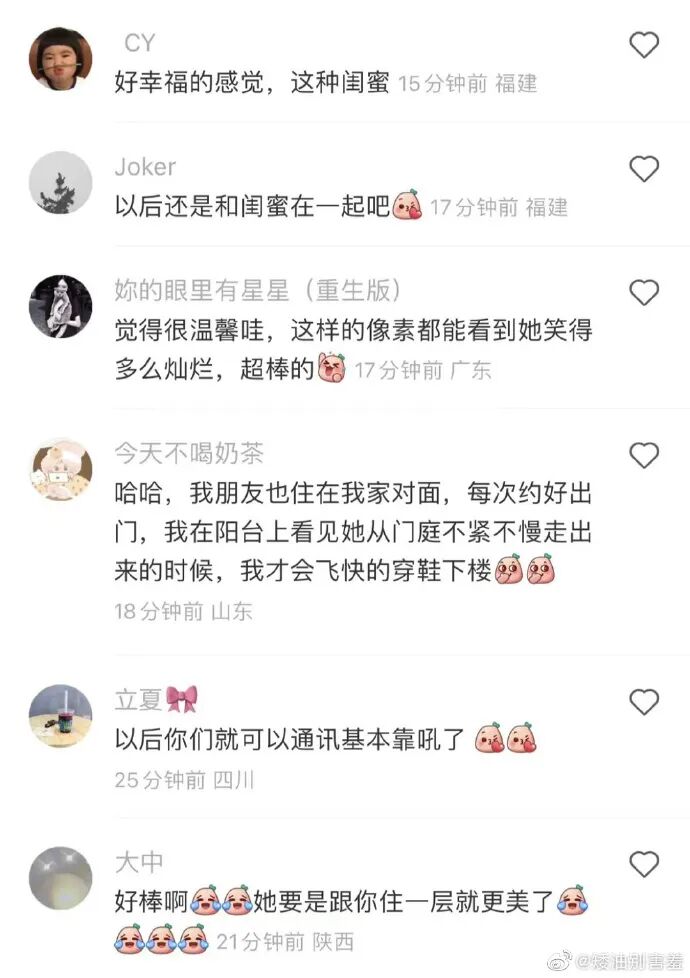Tap the heart on Joker's comment

[x=644, y=168]
